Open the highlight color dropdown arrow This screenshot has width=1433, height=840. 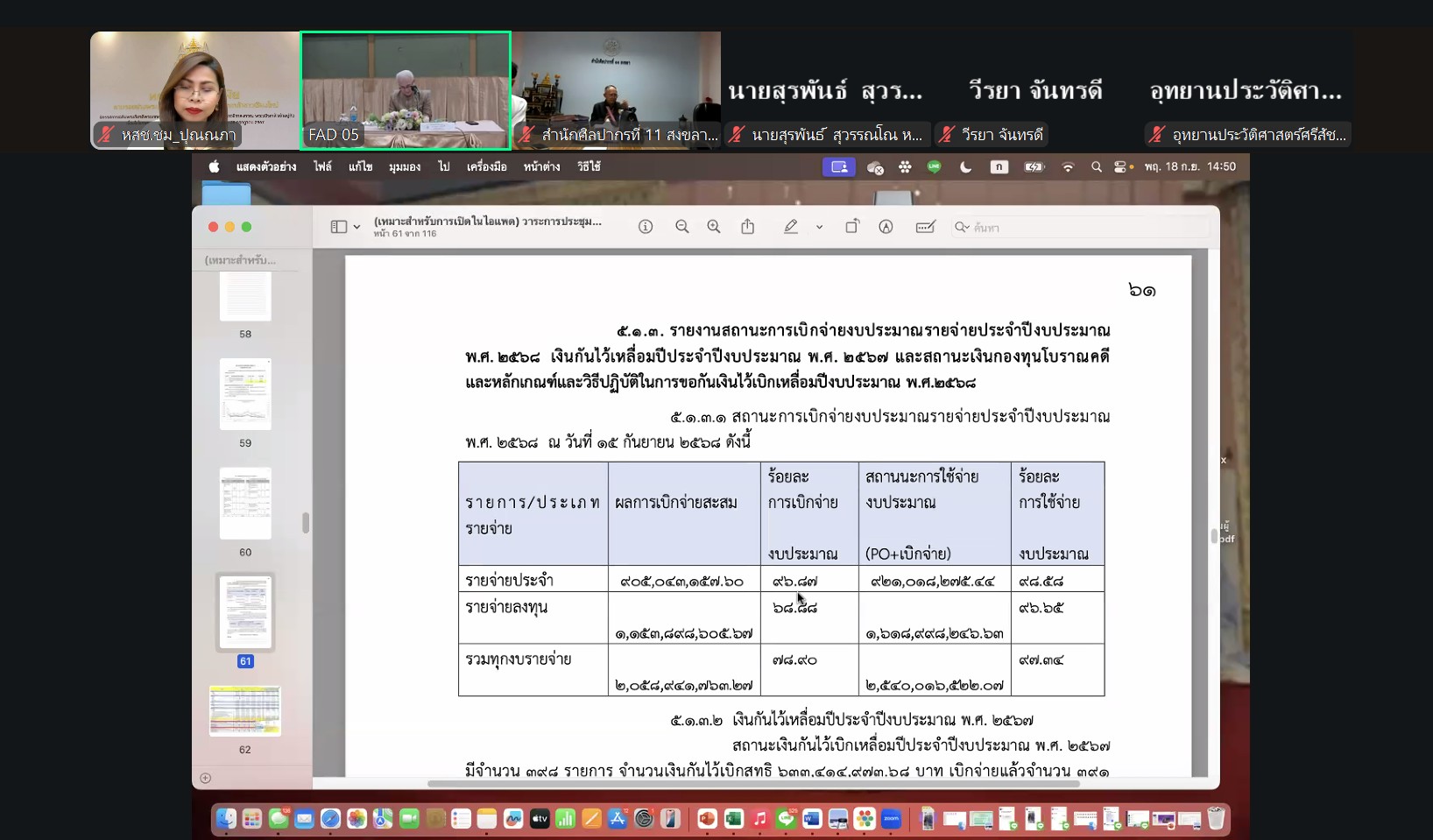819,227
